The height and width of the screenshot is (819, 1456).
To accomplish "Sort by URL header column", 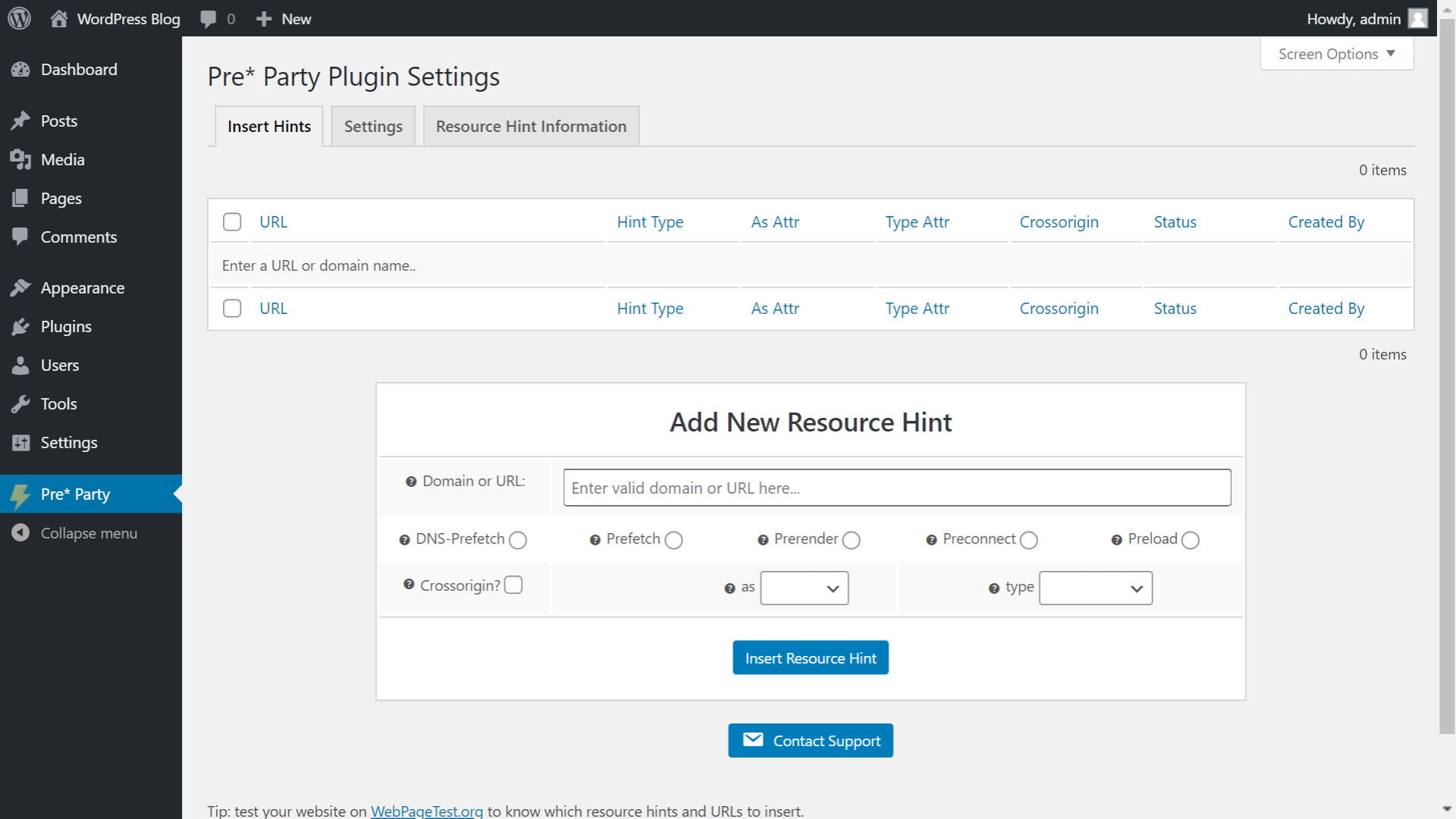I will 273,221.
